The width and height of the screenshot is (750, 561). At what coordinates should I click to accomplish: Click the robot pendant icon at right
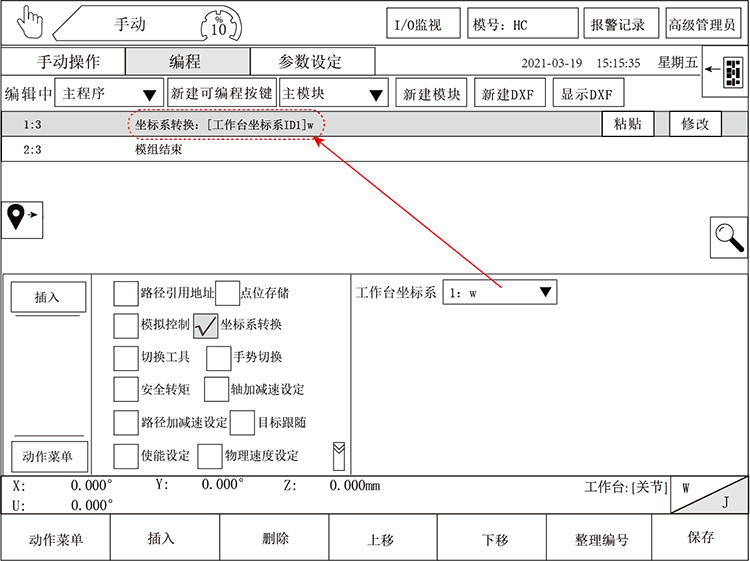[x=730, y=72]
